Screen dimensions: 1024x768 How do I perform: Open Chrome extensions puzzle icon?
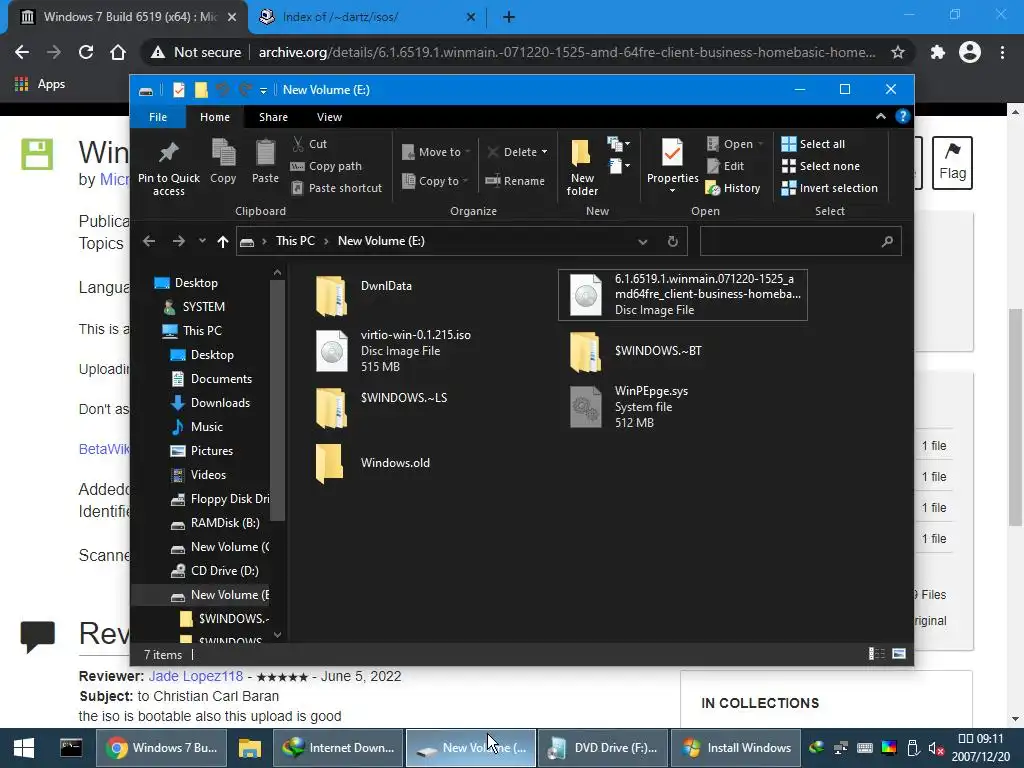(938, 52)
